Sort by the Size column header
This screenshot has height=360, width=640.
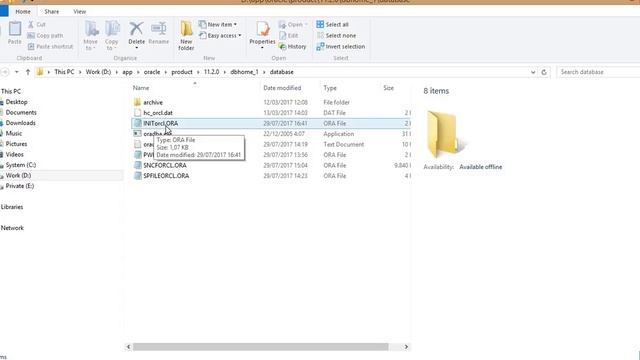[x=388, y=88]
